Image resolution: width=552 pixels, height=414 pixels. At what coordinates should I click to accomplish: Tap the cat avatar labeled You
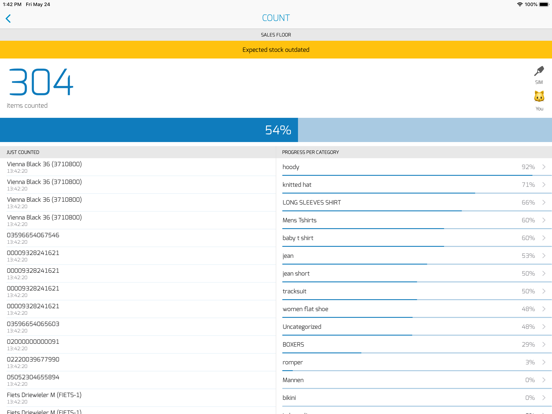point(539,96)
